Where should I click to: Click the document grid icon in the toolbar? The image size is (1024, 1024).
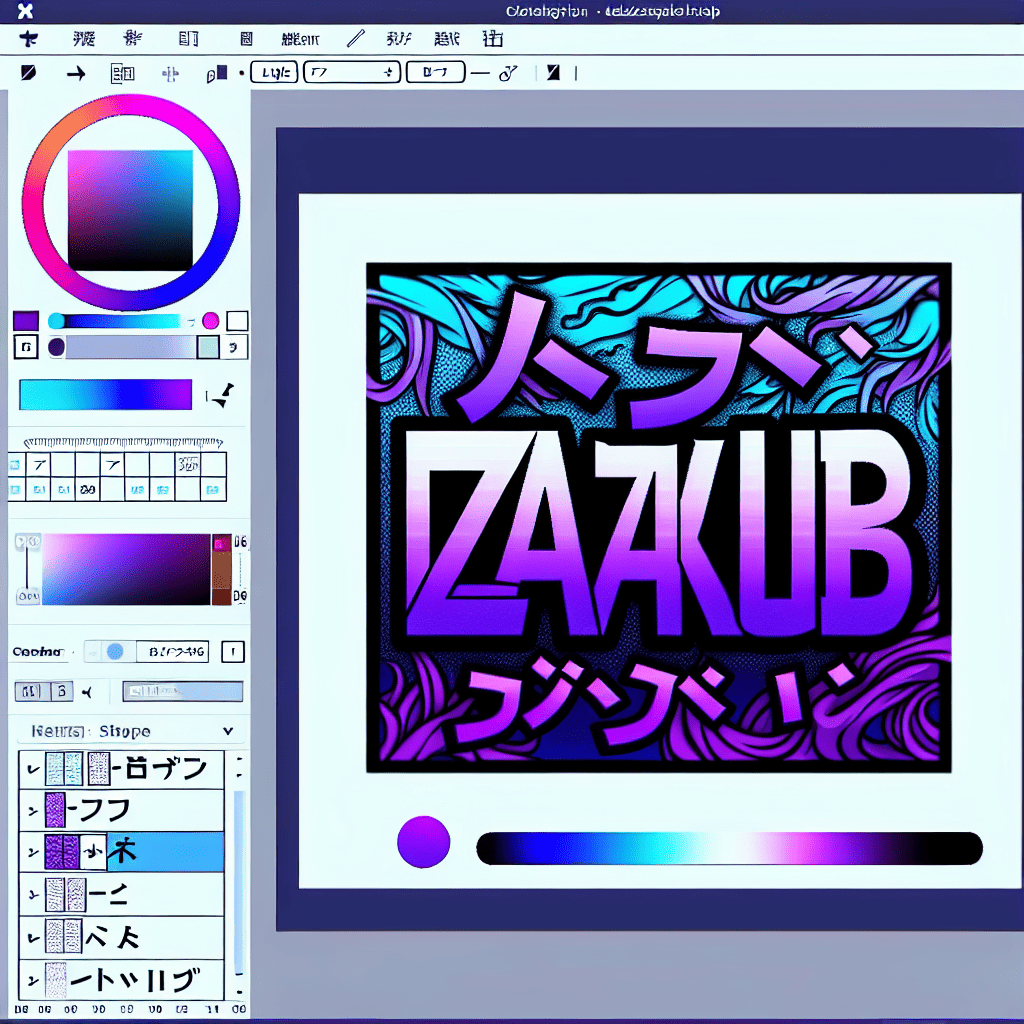click(122, 73)
